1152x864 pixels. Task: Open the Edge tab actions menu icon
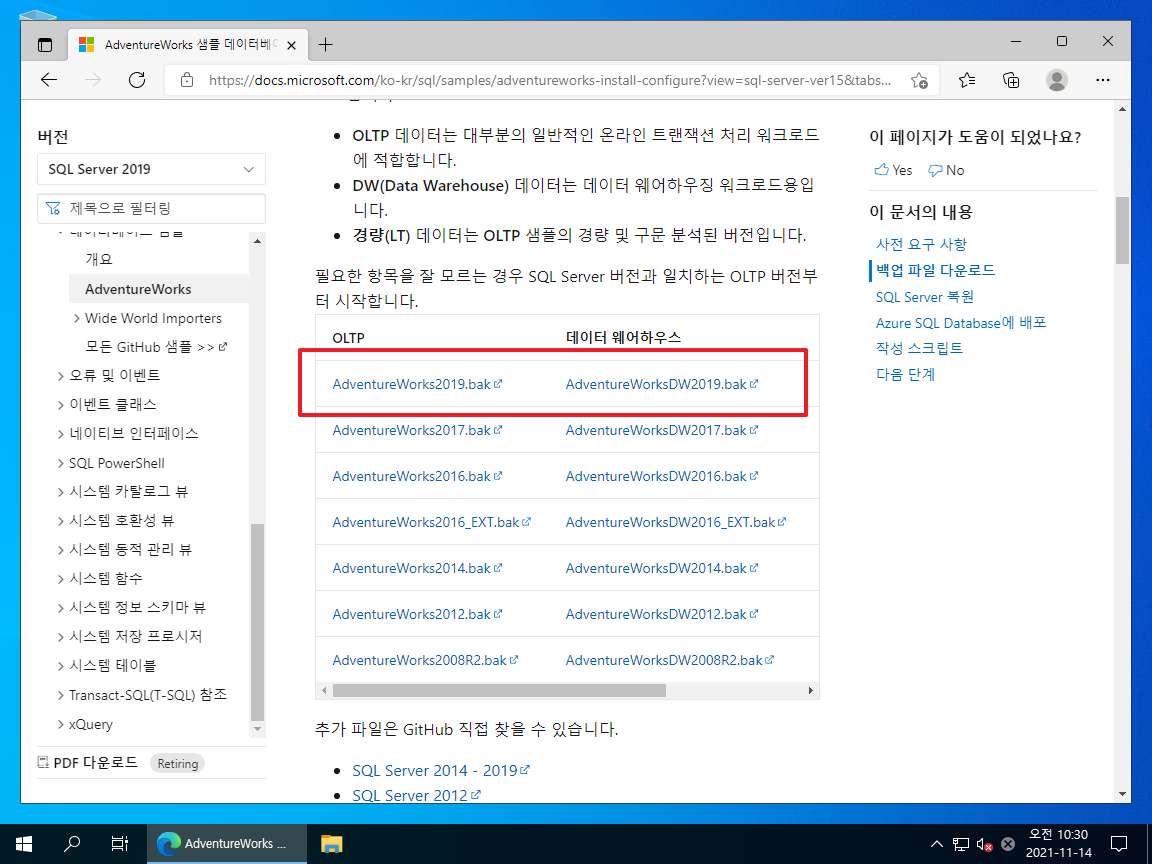(x=45, y=45)
